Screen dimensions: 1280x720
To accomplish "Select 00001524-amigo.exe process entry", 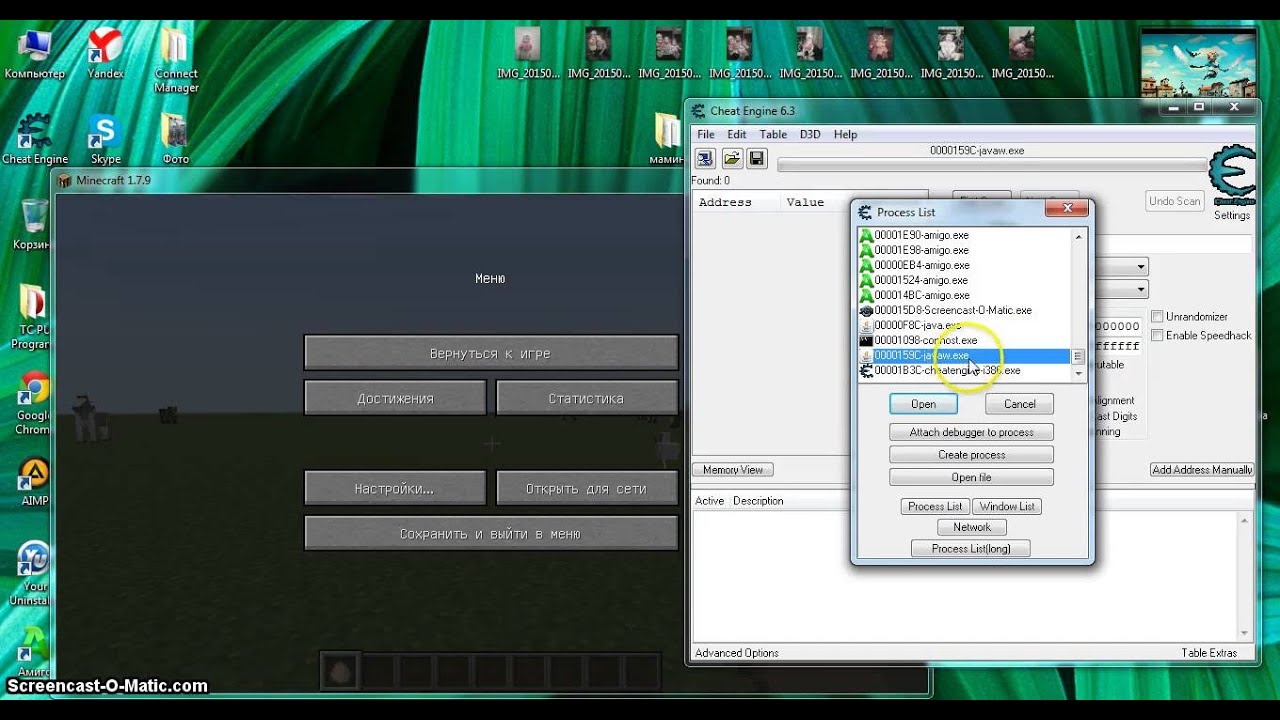I will (x=965, y=280).
